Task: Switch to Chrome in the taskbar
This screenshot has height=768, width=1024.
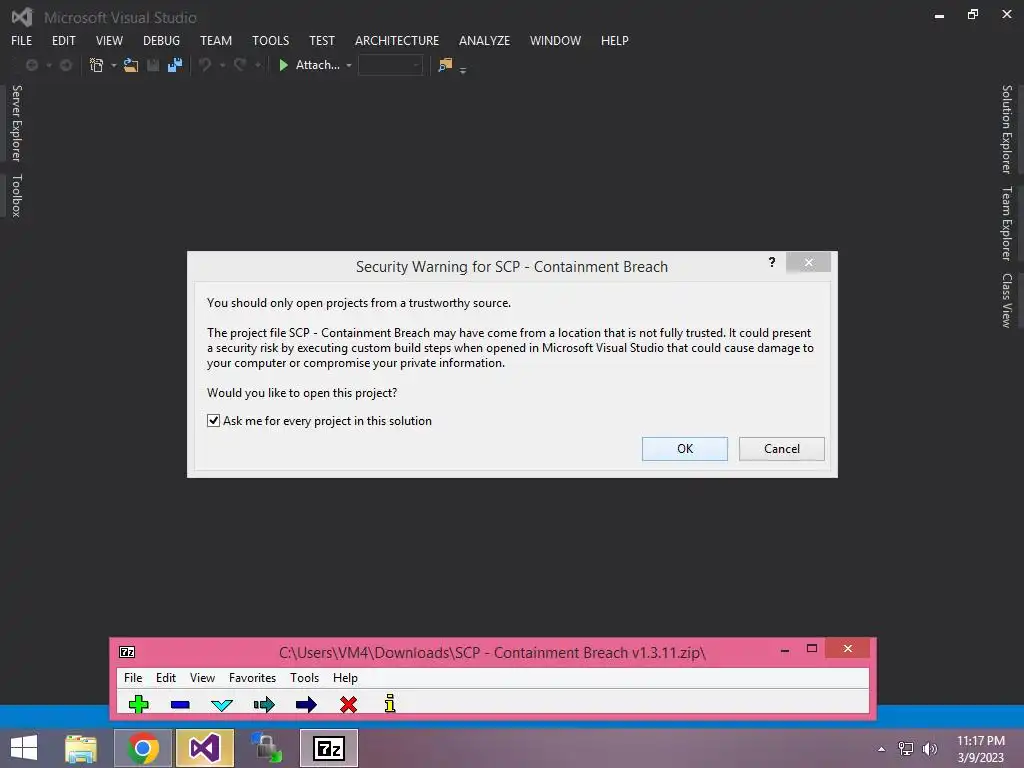Action: (143, 748)
